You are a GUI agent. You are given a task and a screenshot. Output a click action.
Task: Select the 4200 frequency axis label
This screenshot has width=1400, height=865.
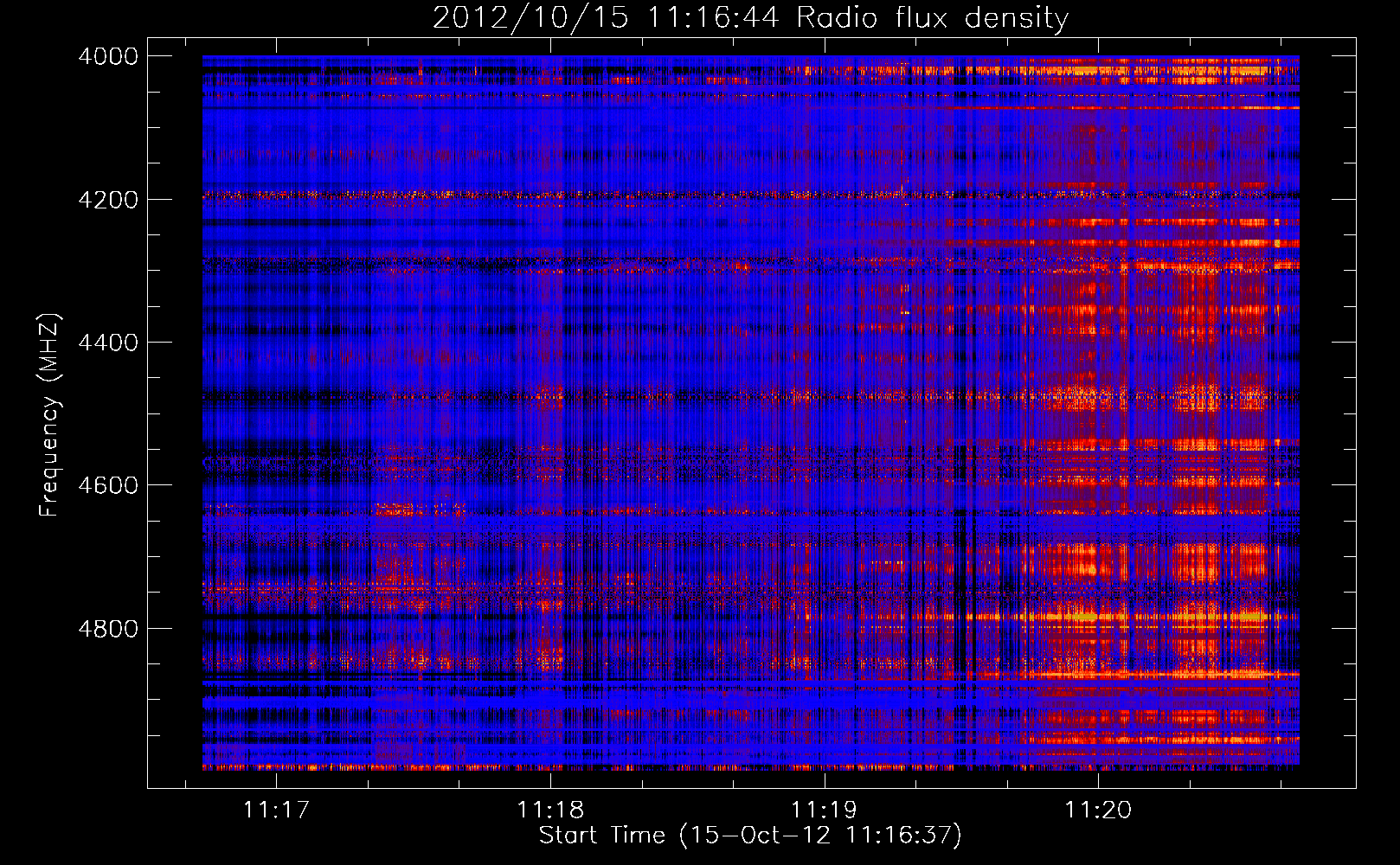click(x=108, y=200)
